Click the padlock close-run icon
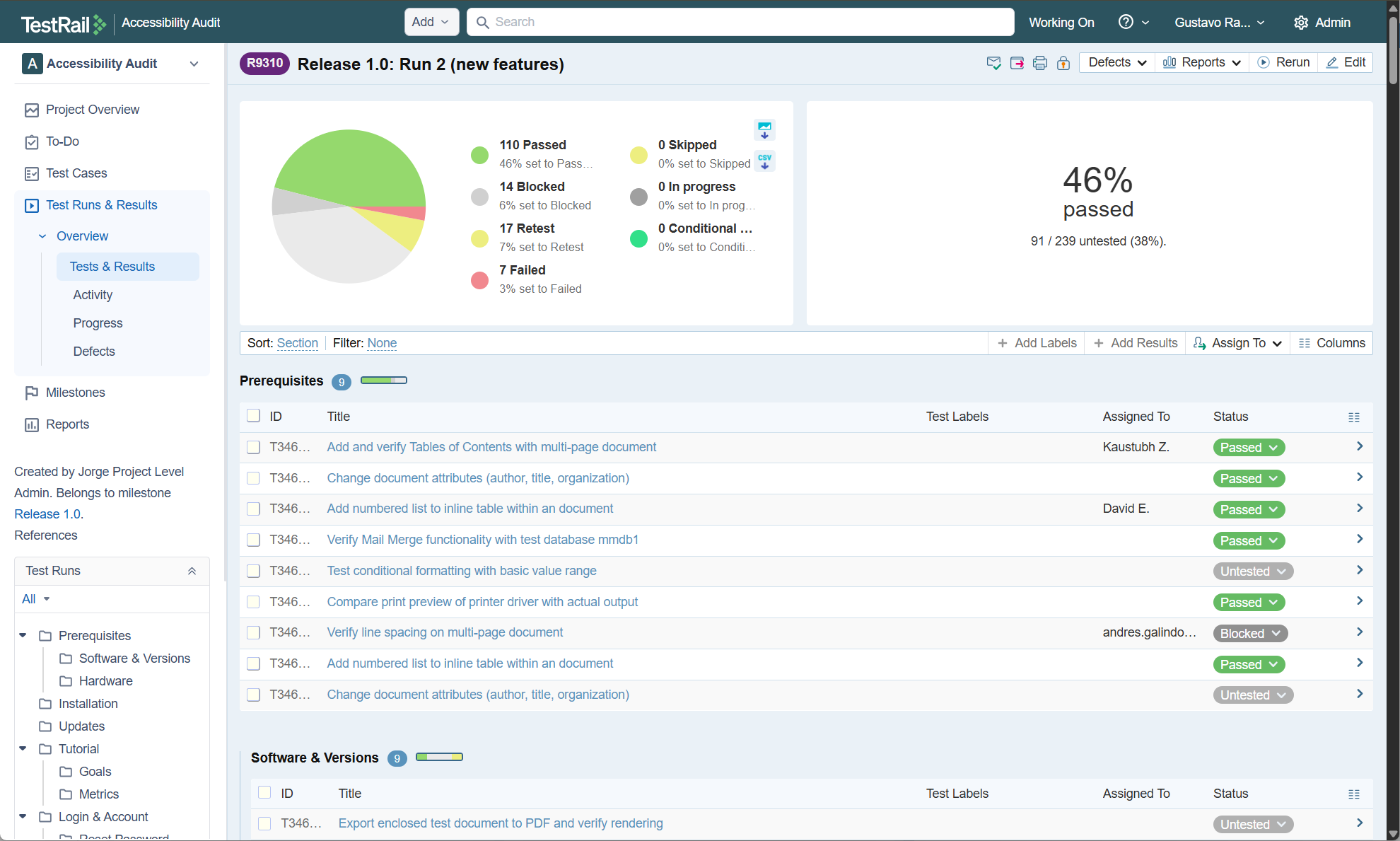 click(x=1063, y=63)
